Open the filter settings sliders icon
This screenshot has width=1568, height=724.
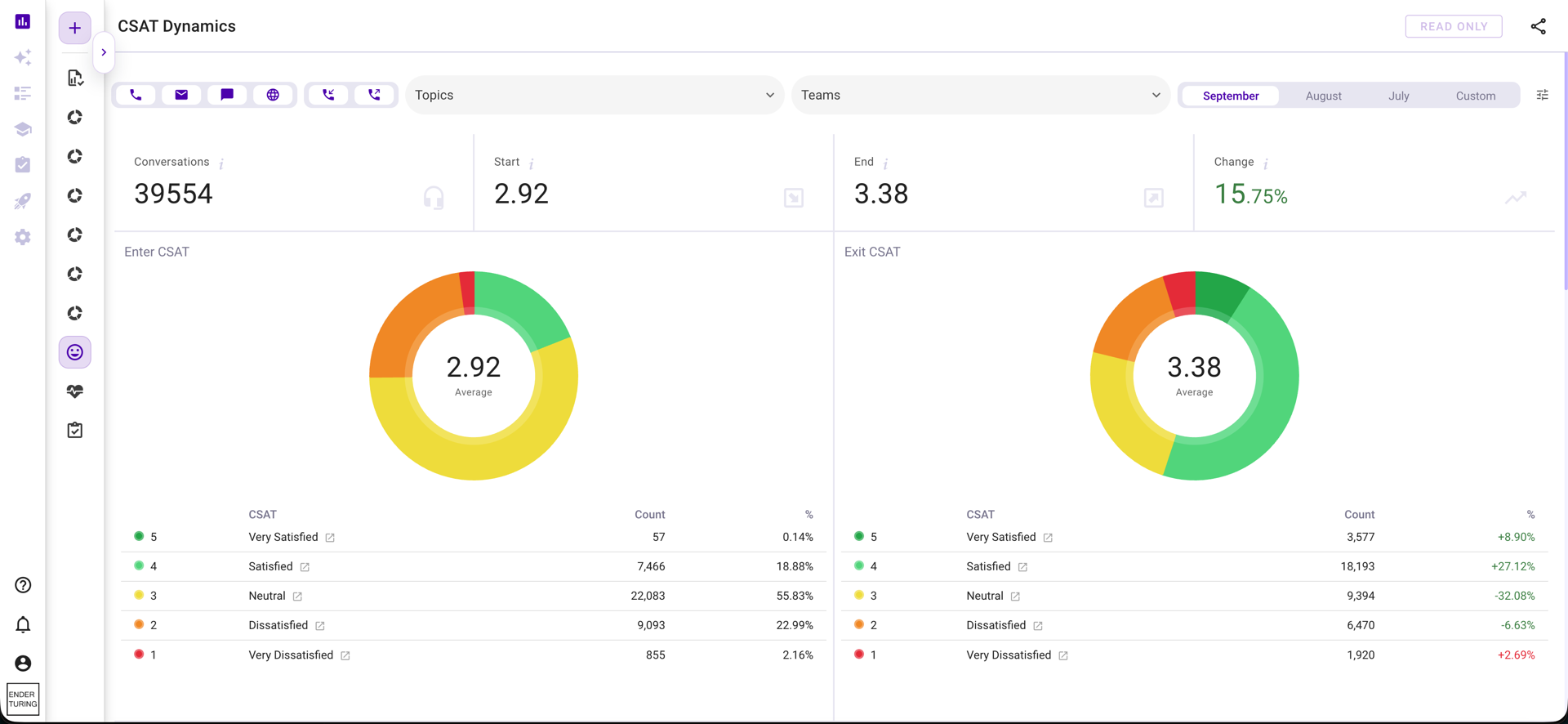point(1542,96)
